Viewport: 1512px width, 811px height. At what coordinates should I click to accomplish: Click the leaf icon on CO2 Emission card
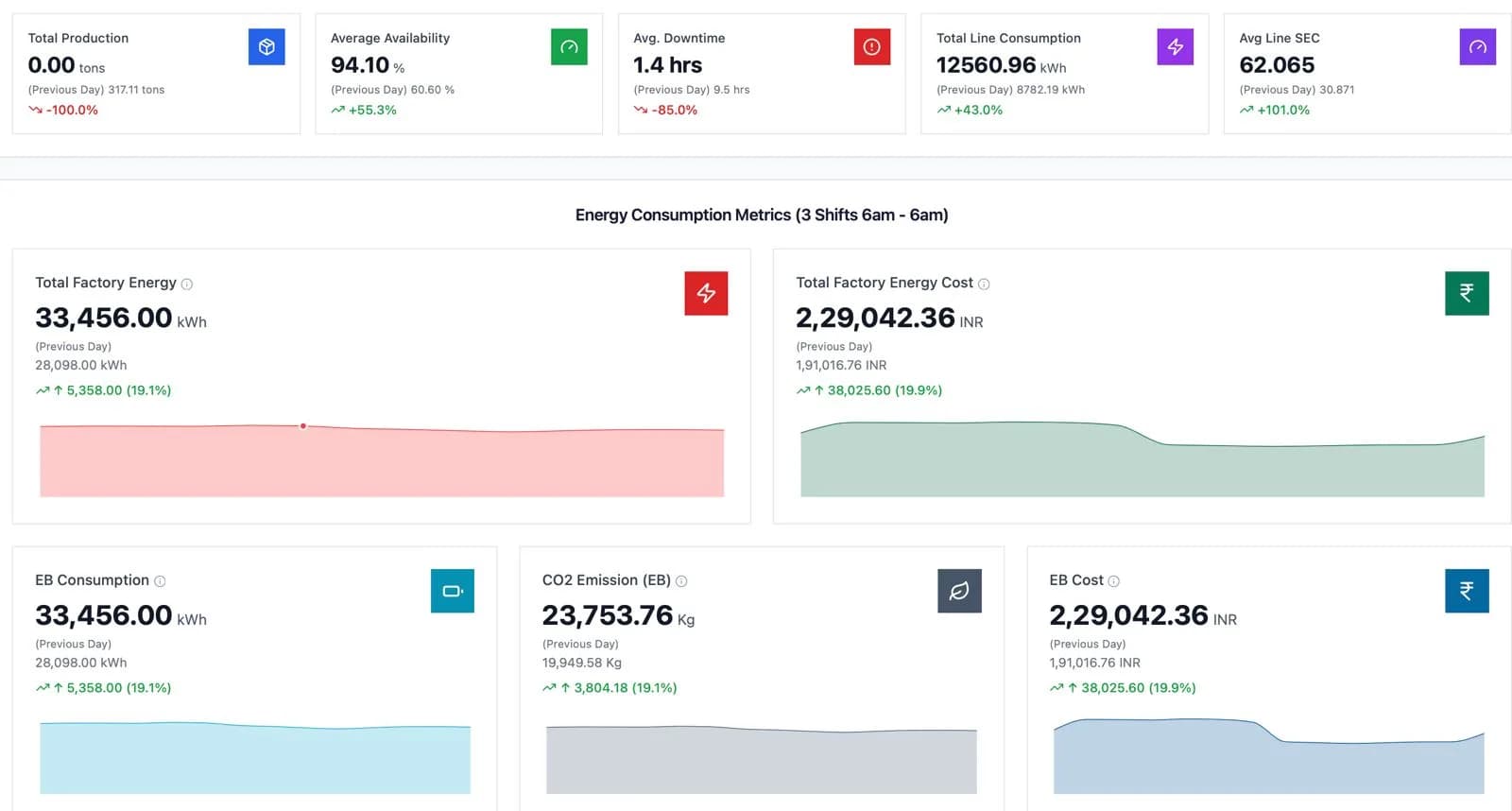959,591
